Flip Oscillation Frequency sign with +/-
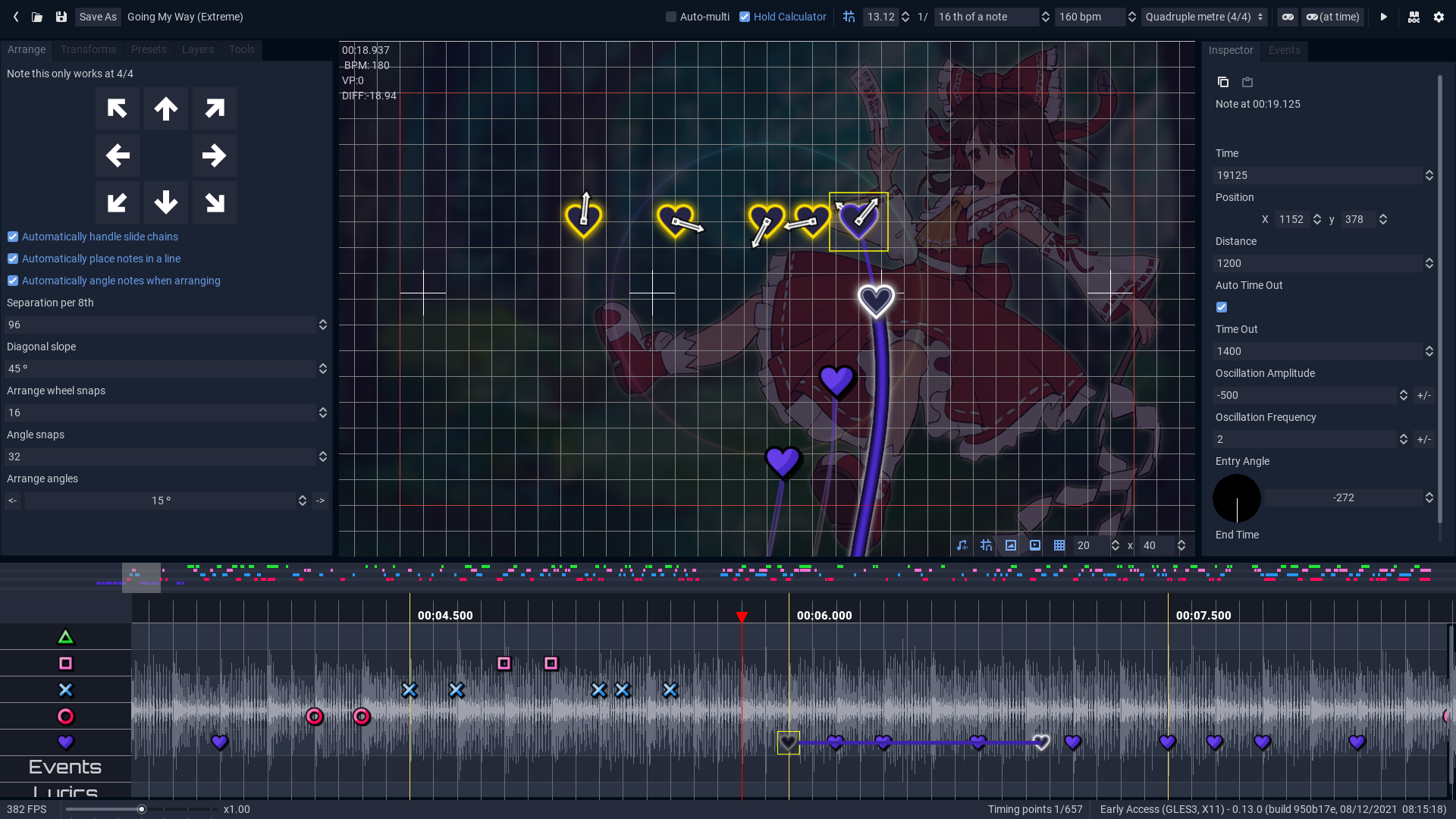 (x=1424, y=439)
